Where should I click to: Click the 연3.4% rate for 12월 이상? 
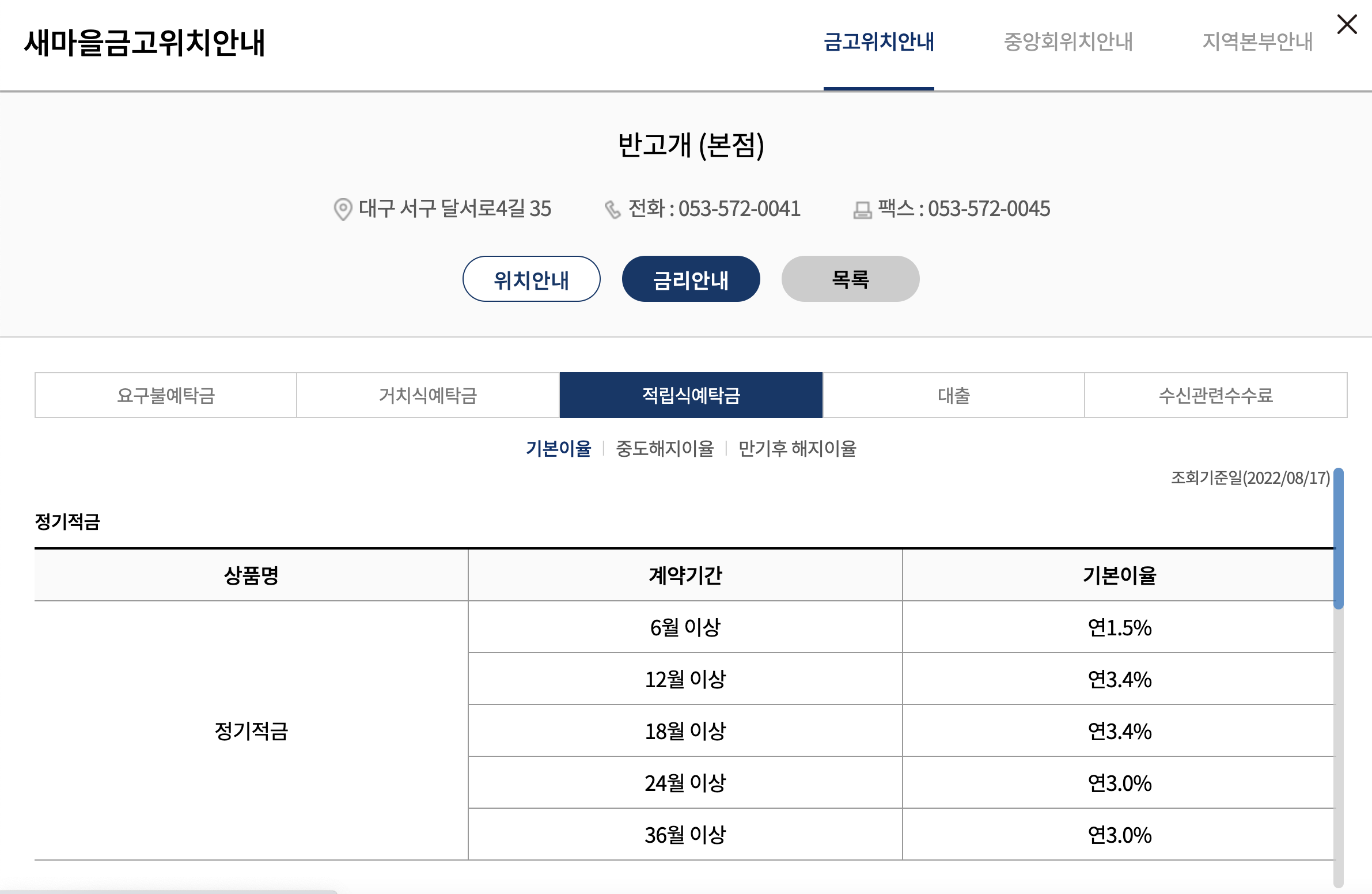pyautogui.click(x=1119, y=679)
